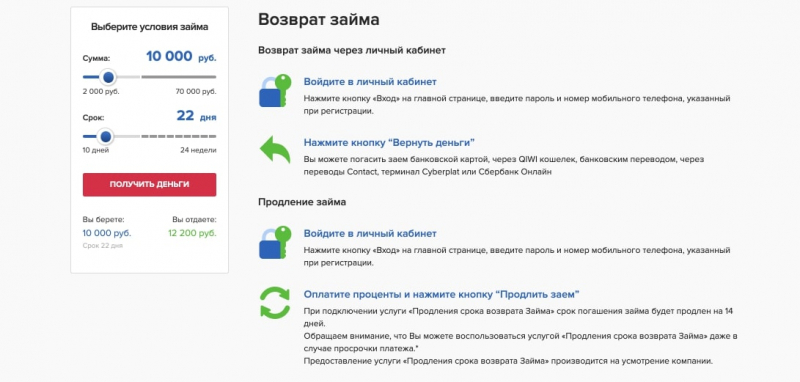Click the Вы отдаете: label
Screen dimensions: 800x382
(194, 220)
